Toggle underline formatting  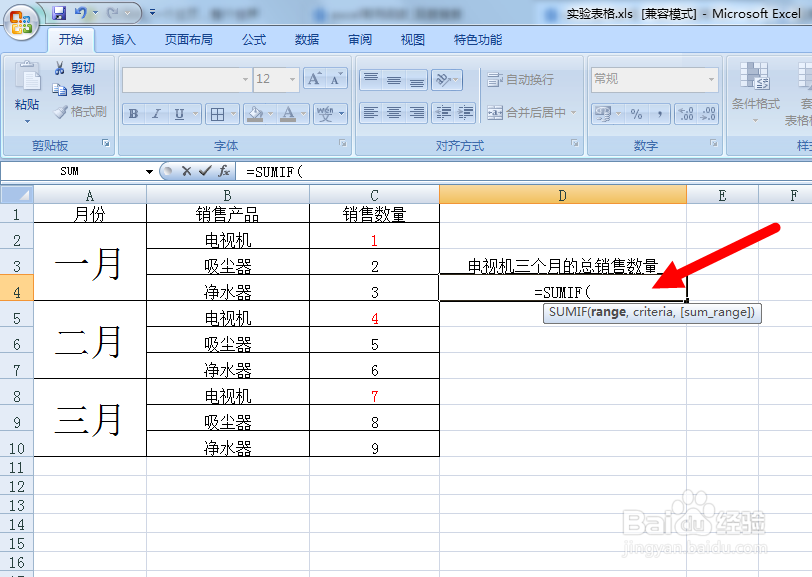(179, 113)
